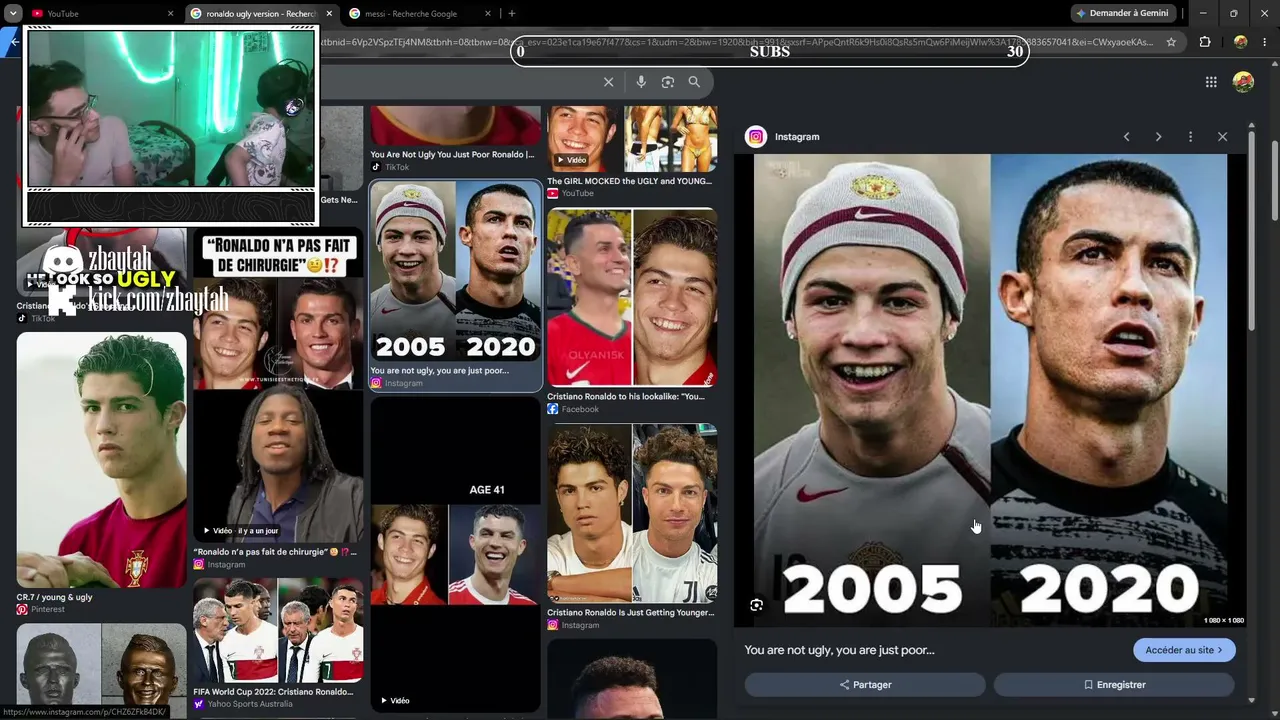Image resolution: width=1280 pixels, height=720 pixels.
Task: Open the Chrome extensions puzzle icon
Action: (x=1204, y=42)
